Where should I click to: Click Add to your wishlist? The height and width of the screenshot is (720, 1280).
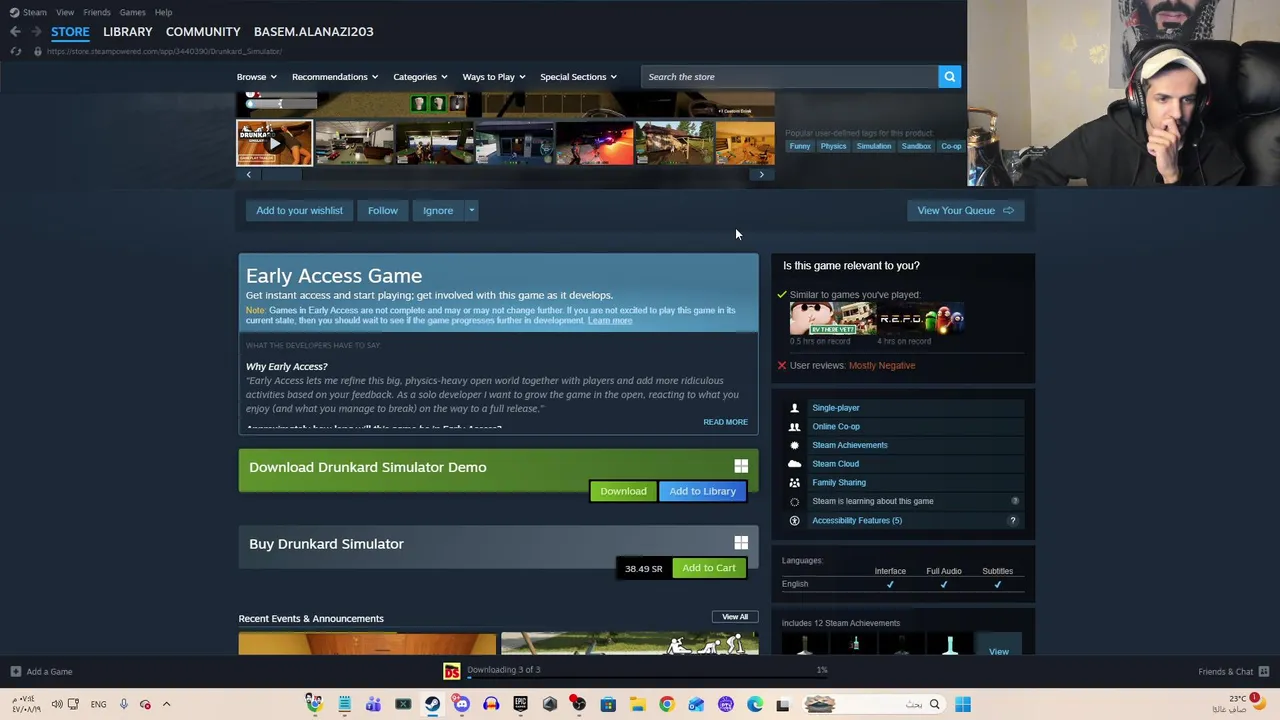(x=299, y=211)
